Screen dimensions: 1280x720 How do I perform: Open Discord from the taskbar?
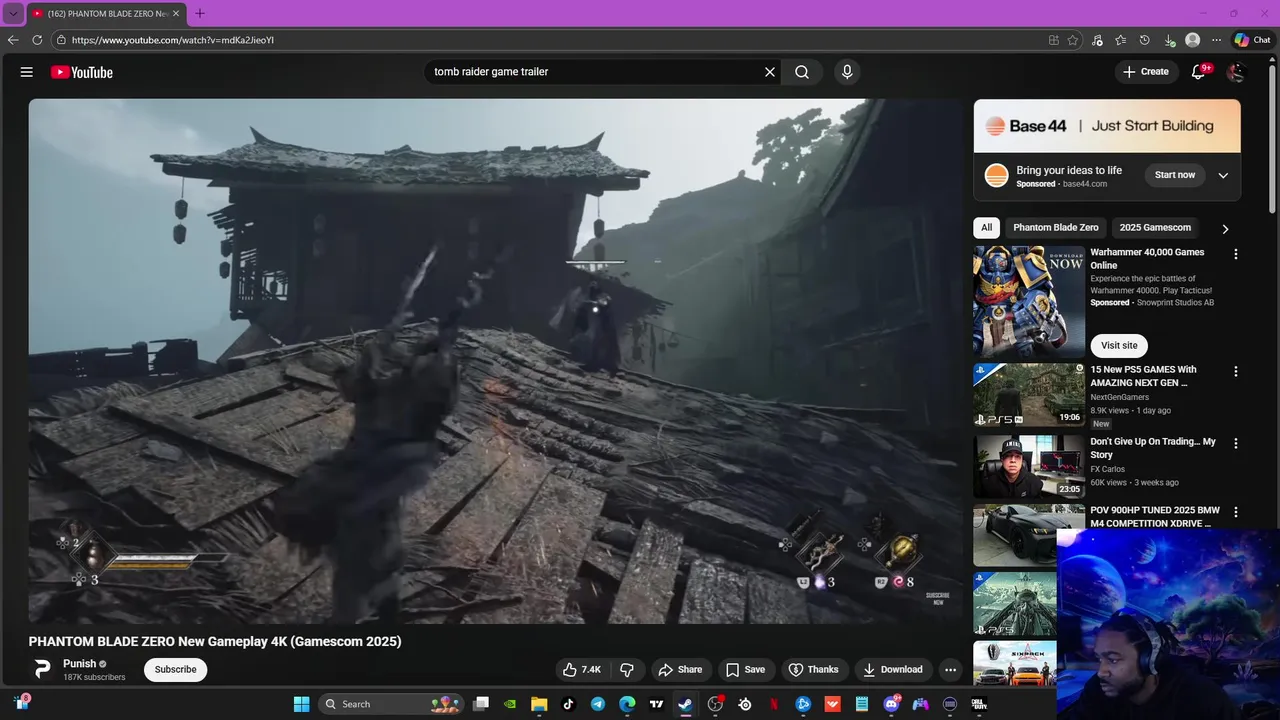pos(891,704)
